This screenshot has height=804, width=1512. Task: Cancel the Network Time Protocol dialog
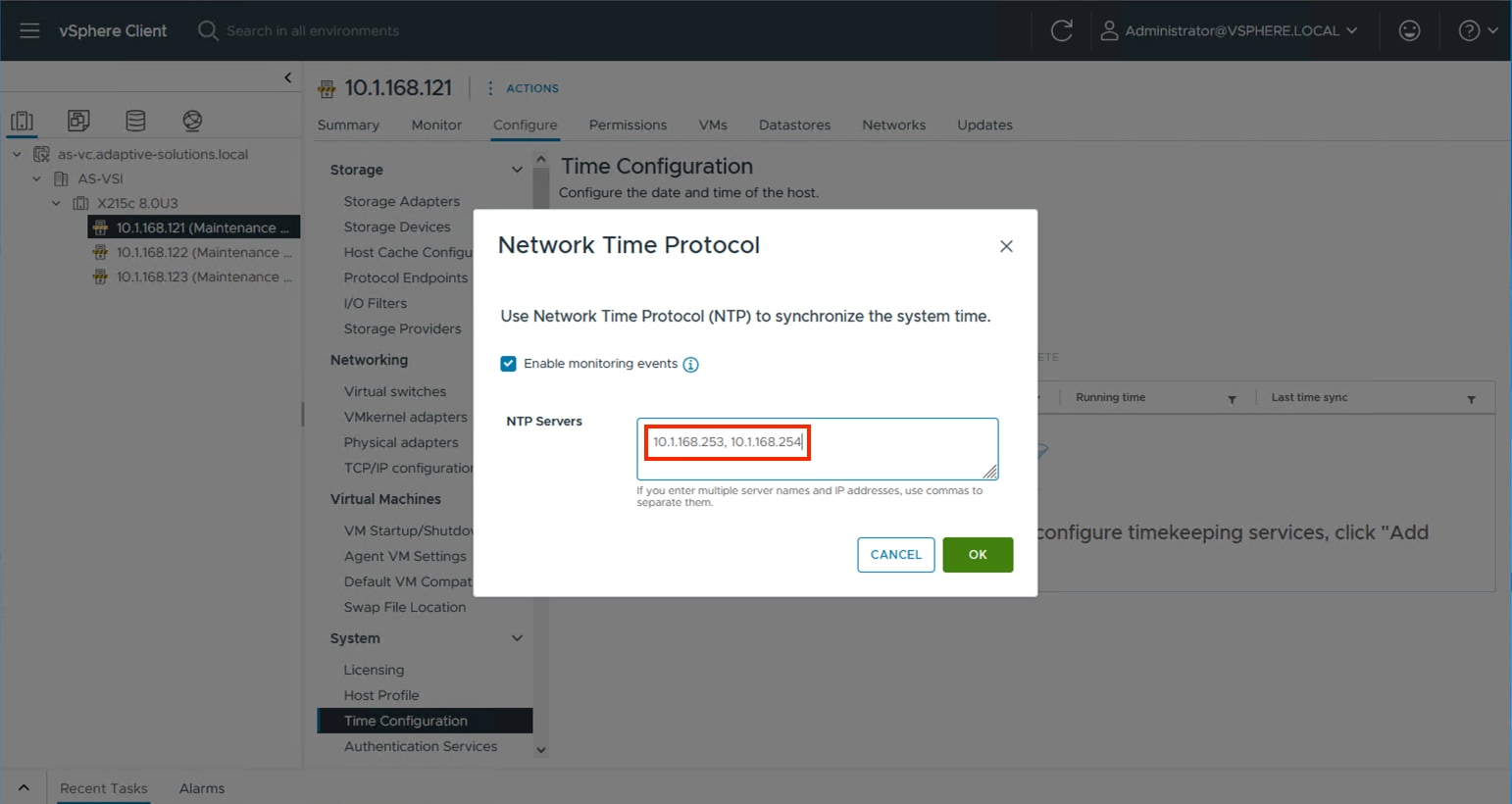(895, 554)
